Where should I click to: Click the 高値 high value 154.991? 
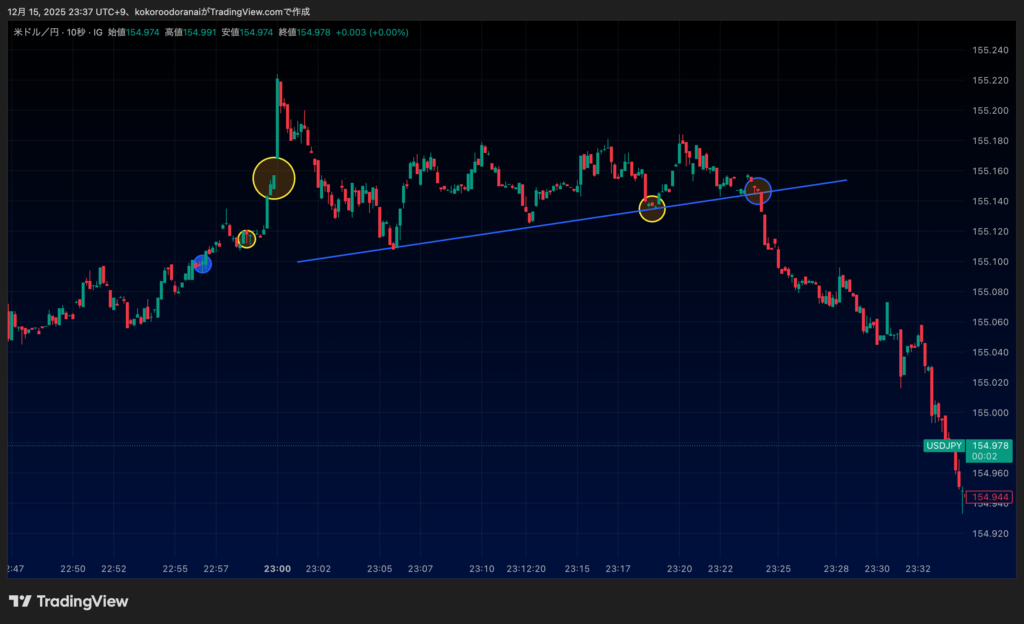(x=198, y=32)
